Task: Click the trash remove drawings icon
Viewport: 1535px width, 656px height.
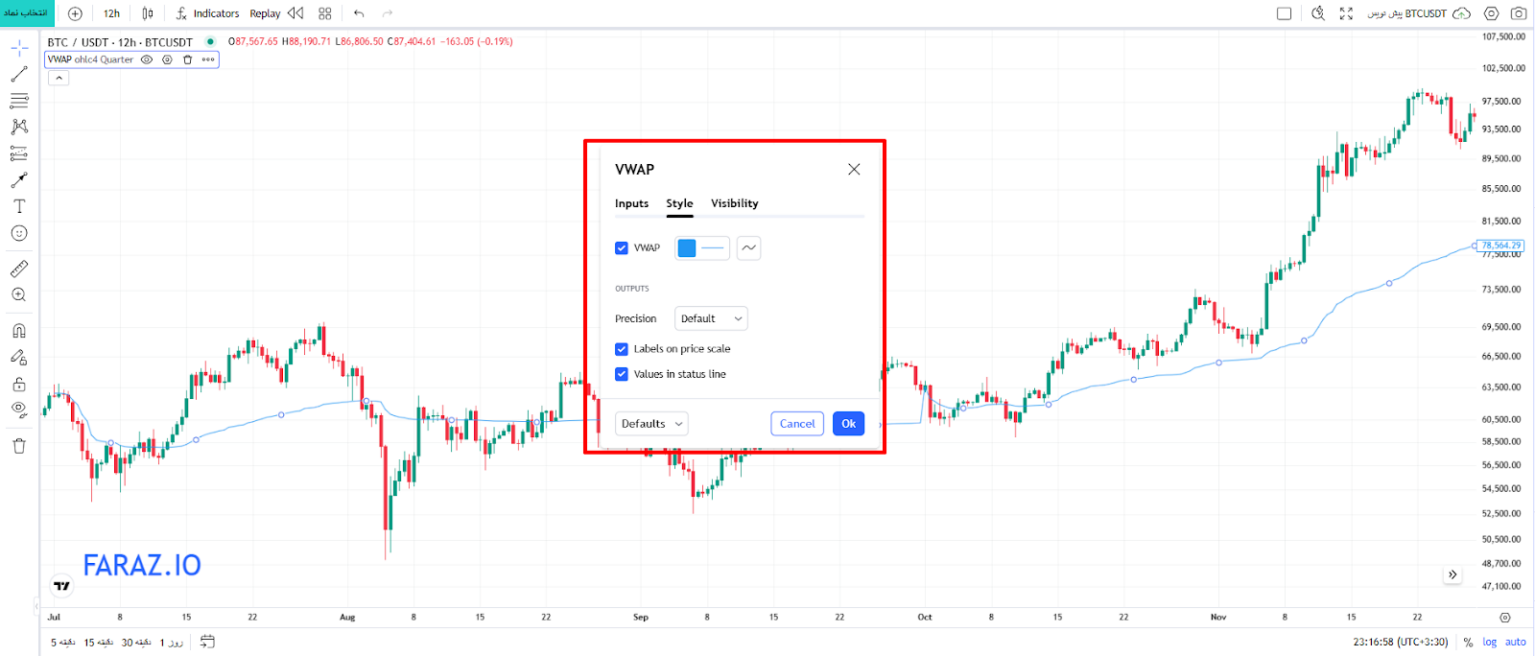Action: 19,446
